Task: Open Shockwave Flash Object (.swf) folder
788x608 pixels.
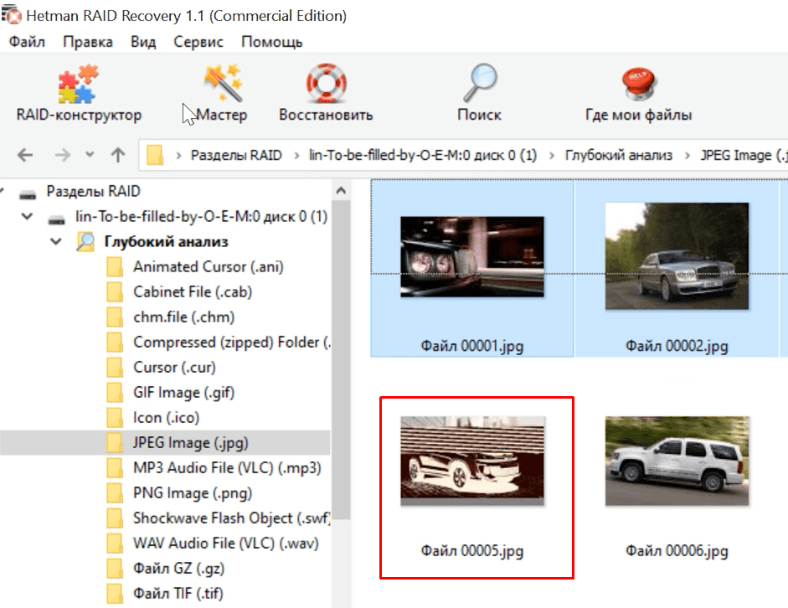Action: pyautogui.click(x=232, y=518)
